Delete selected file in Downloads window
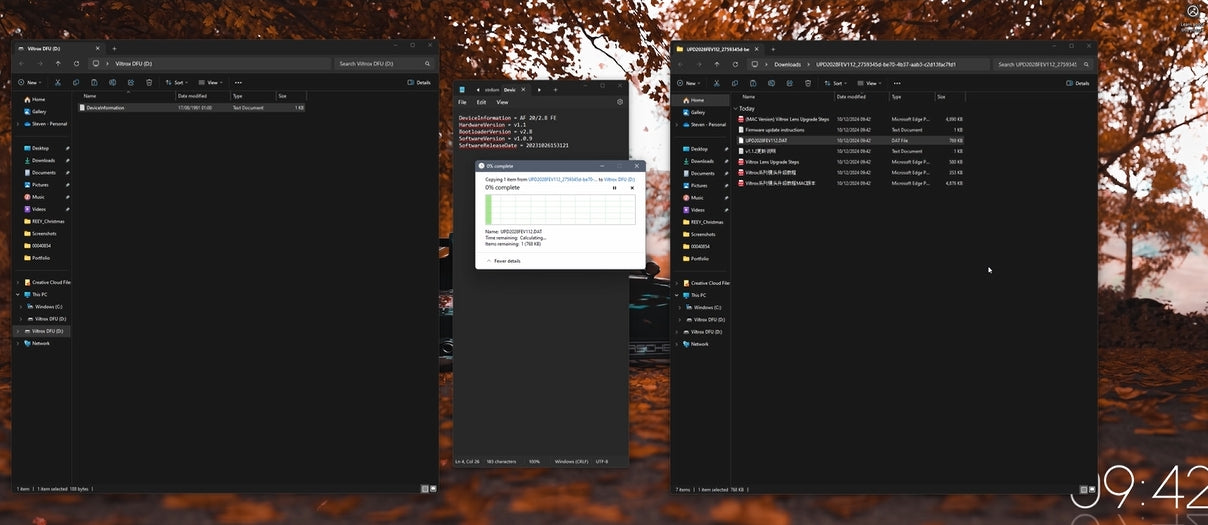The width and height of the screenshot is (1208, 525). [x=807, y=83]
